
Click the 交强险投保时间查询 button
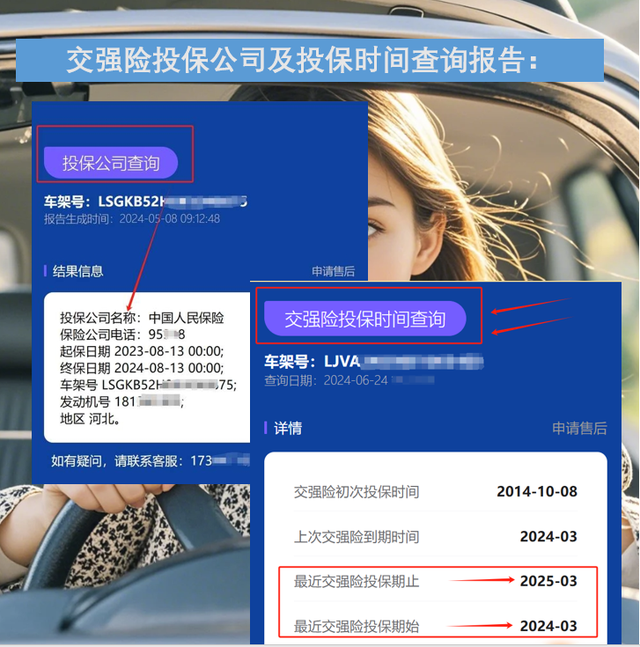[x=365, y=319]
